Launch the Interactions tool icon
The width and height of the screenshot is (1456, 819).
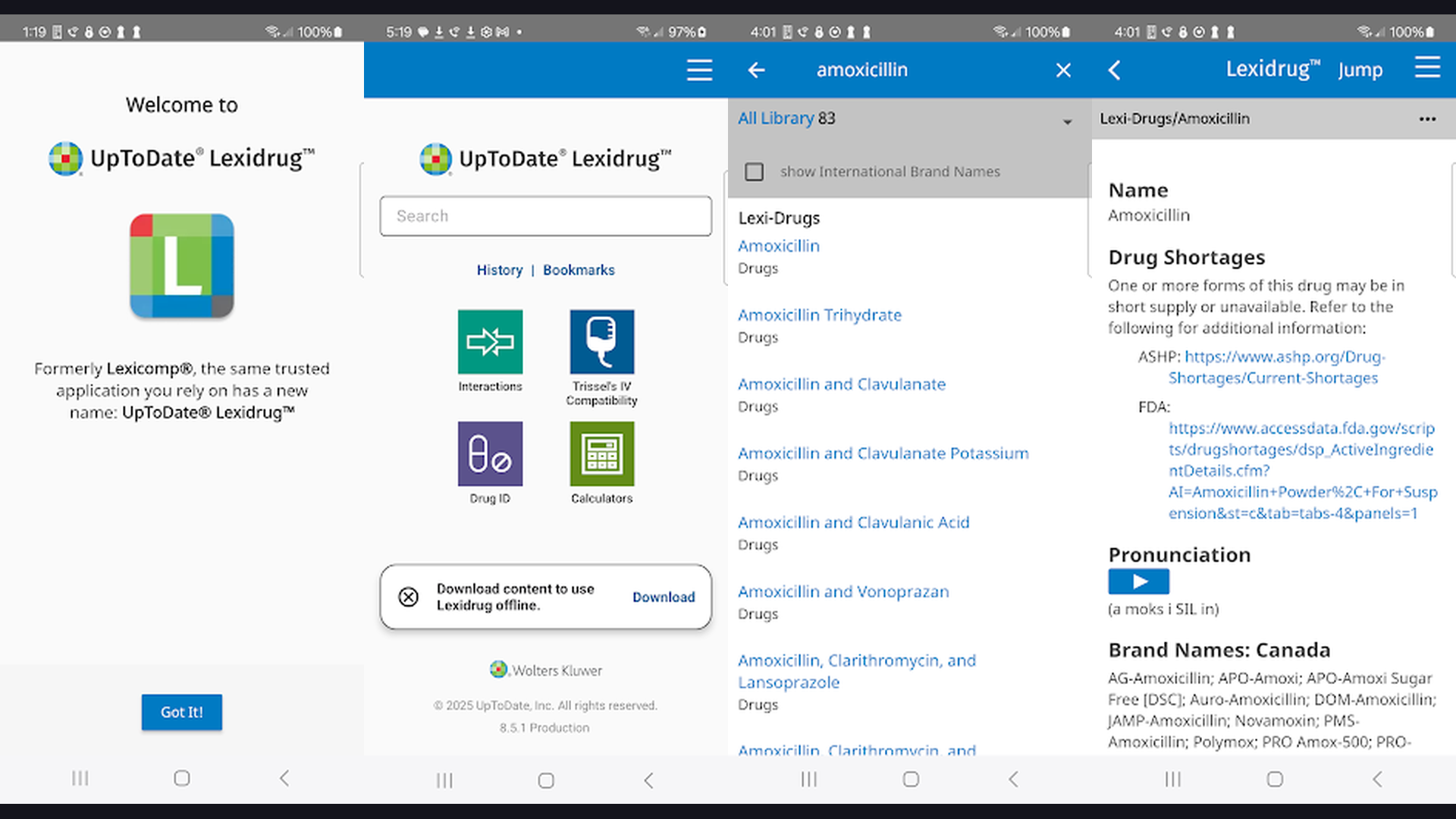pos(490,341)
